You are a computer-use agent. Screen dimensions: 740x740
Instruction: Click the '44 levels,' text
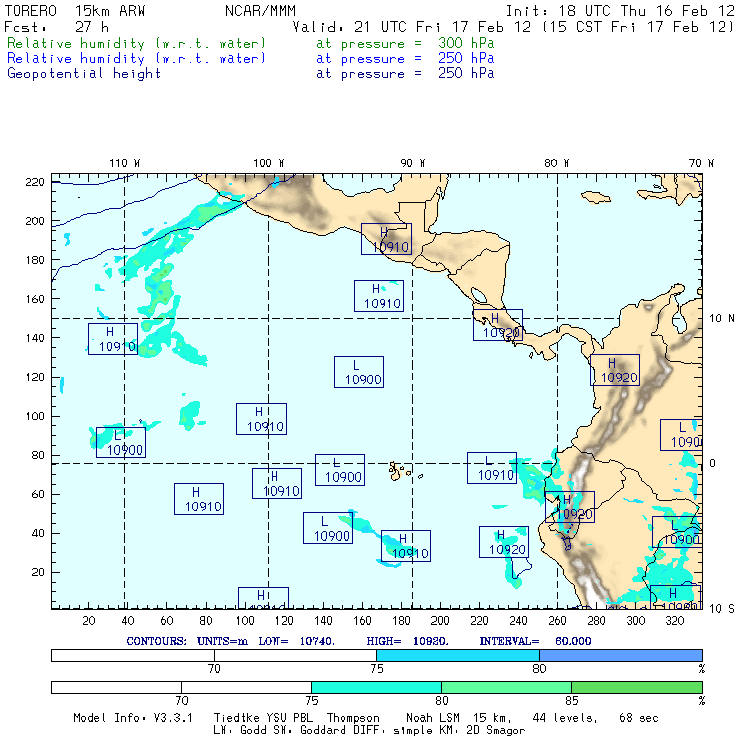[565, 718]
